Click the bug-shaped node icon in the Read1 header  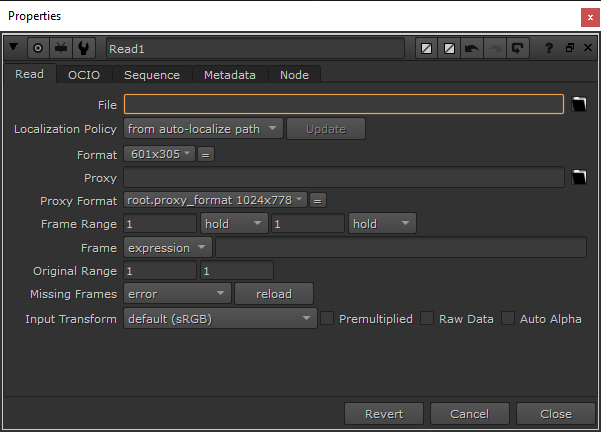click(x=61, y=48)
